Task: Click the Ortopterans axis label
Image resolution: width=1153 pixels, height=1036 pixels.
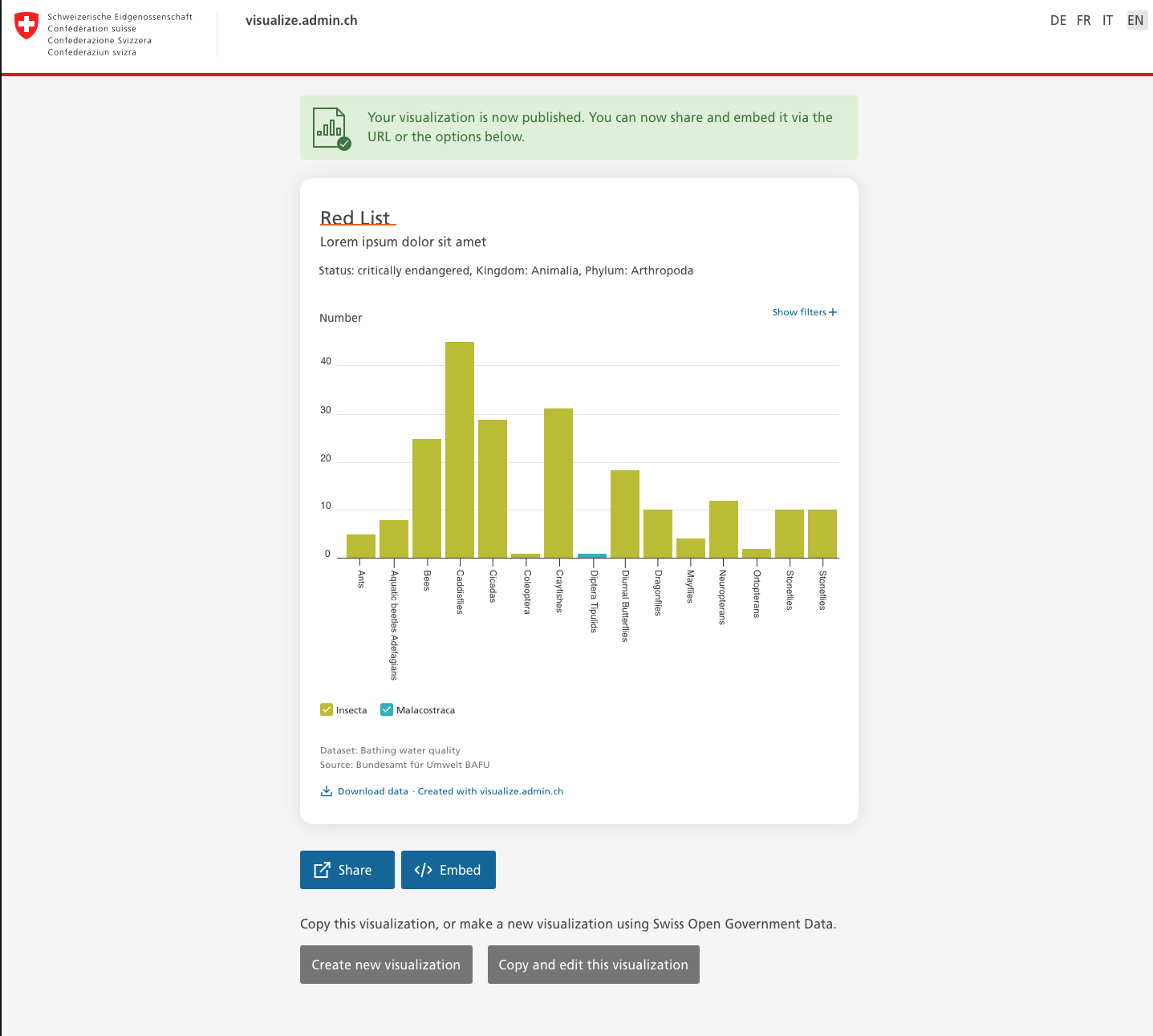Action: point(757,594)
